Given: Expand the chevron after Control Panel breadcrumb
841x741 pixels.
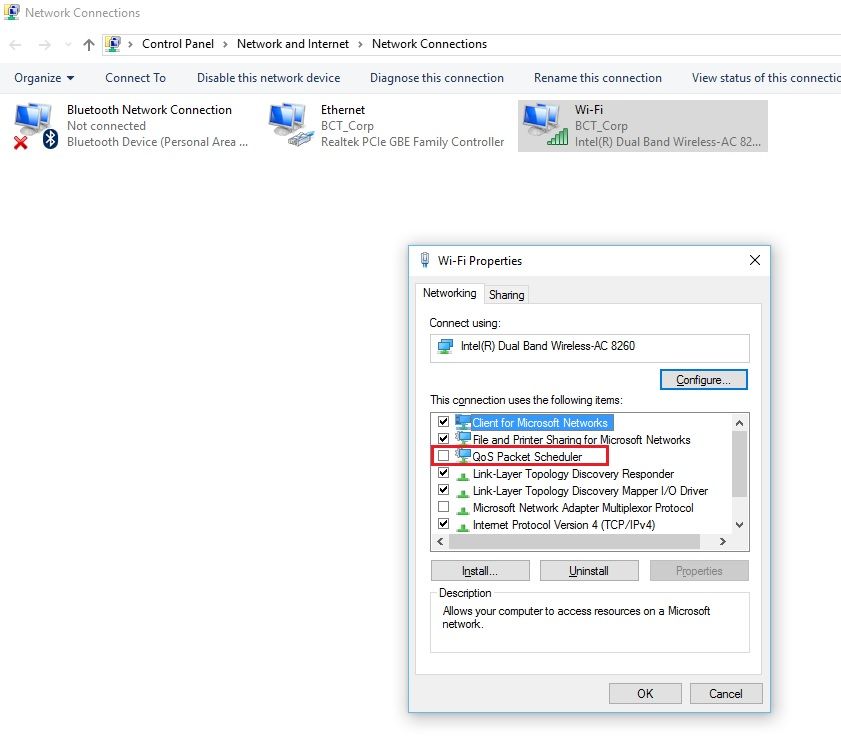Looking at the screenshot, I should (x=225, y=45).
